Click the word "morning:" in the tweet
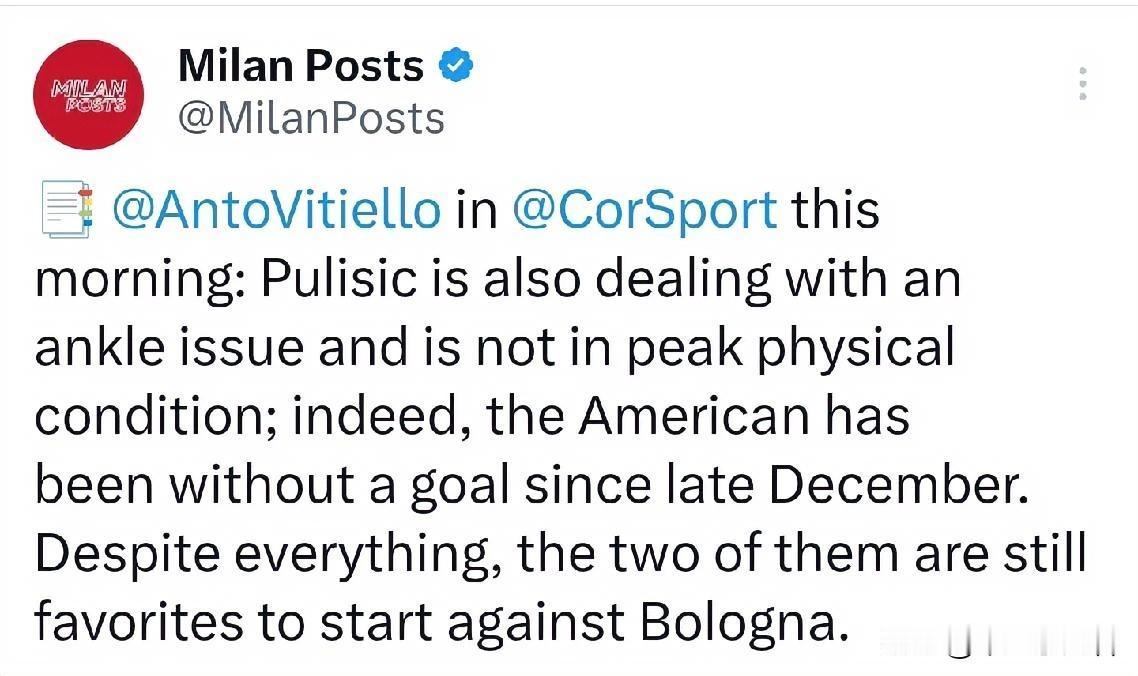 (x=140, y=279)
